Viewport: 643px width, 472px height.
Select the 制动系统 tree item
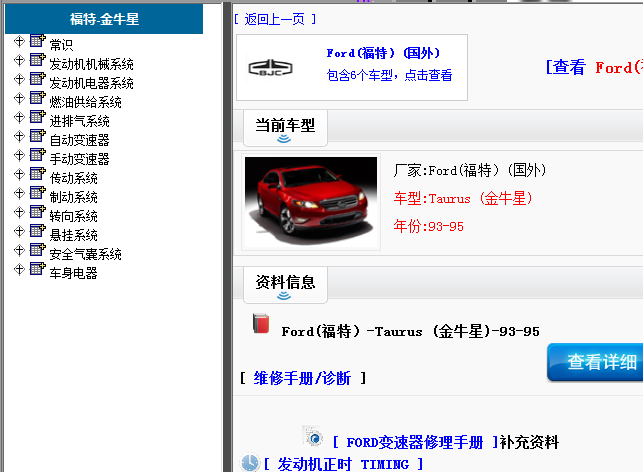73,197
